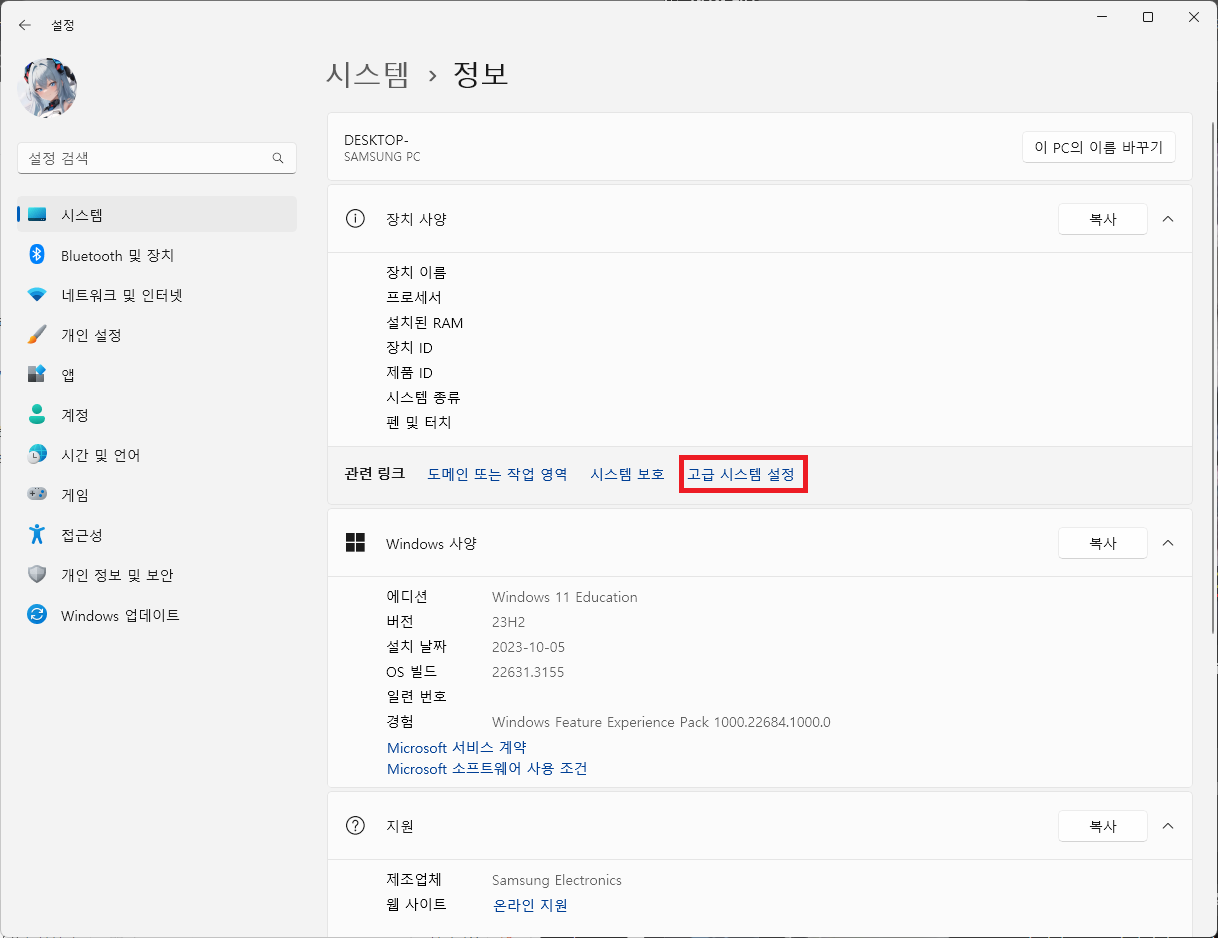Click Windows Feature Experience Pack text
Image resolution: width=1218 pixels, height=938 pixels.
661,722
